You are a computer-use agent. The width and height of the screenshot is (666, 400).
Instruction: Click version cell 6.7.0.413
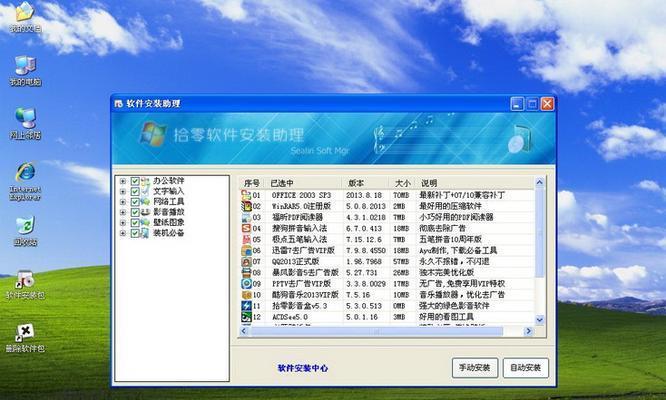pyautogui.click(x=364, y=228)
